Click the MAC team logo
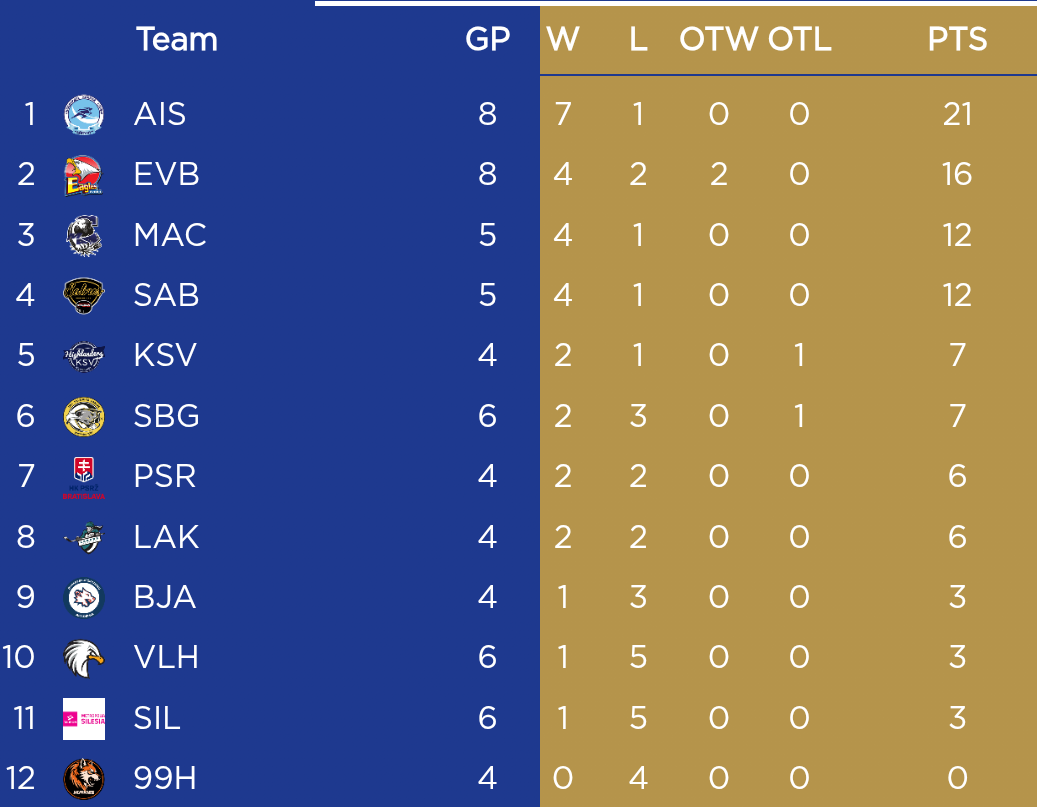 [x=84, y=235]
